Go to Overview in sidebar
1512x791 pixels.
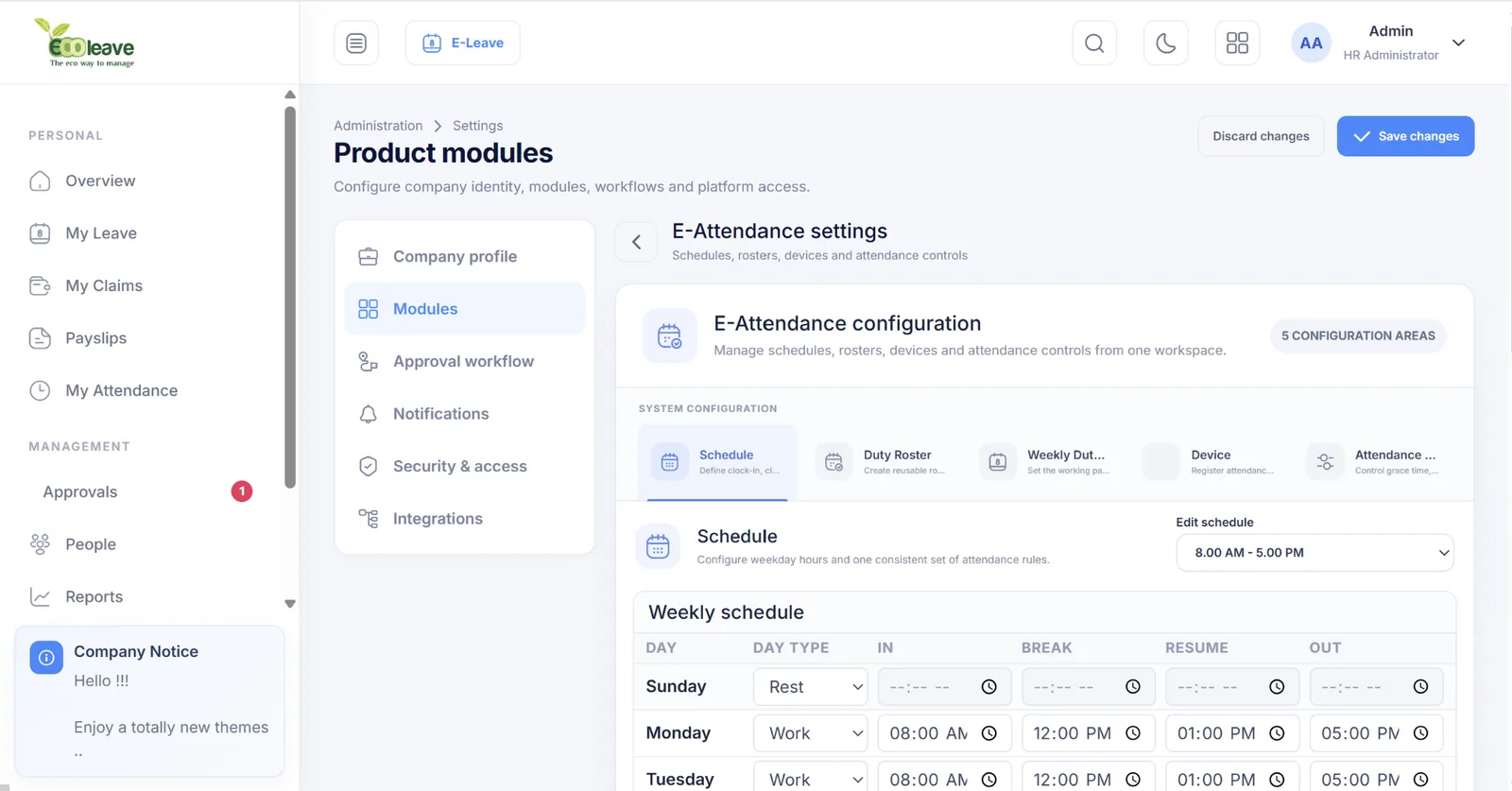[x=100, y=181]
